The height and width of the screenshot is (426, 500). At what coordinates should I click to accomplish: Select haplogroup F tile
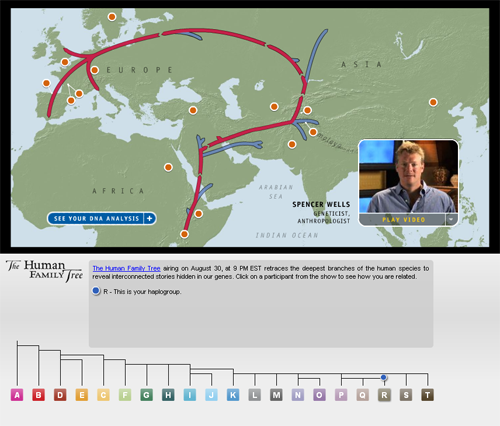(125, 395)
